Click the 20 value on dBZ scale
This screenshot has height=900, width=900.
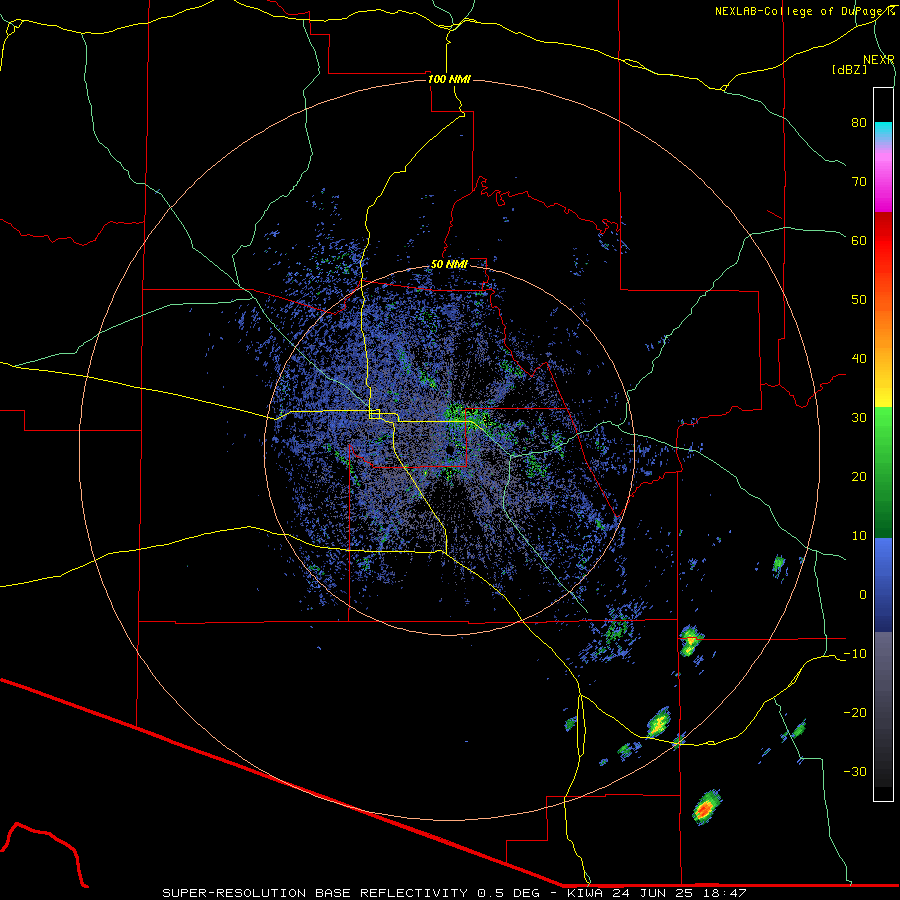point(859,476)
